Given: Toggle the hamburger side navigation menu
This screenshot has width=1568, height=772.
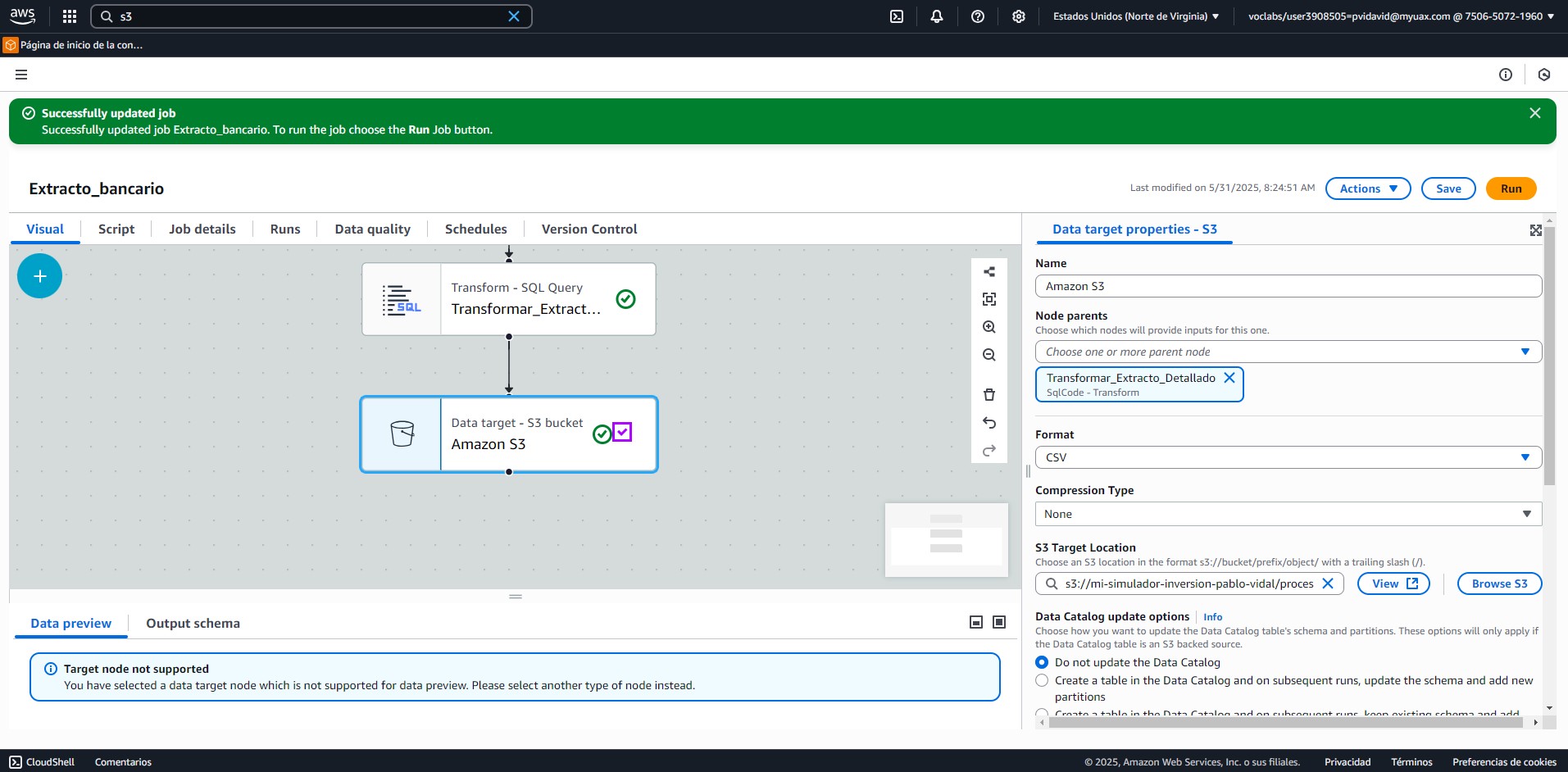Looking at the screenshot, I should [21, 75].
